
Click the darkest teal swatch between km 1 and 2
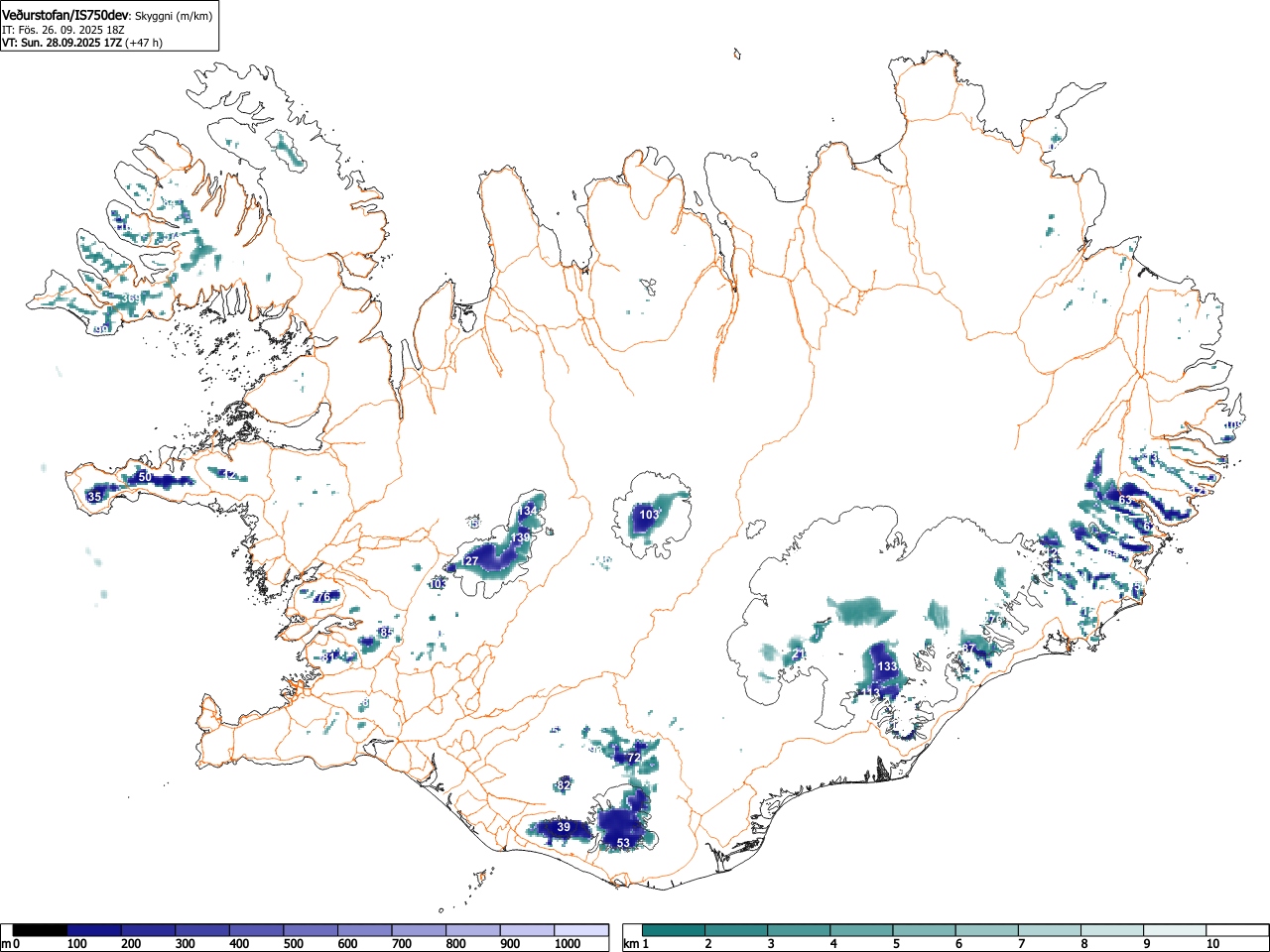point(674,930)
